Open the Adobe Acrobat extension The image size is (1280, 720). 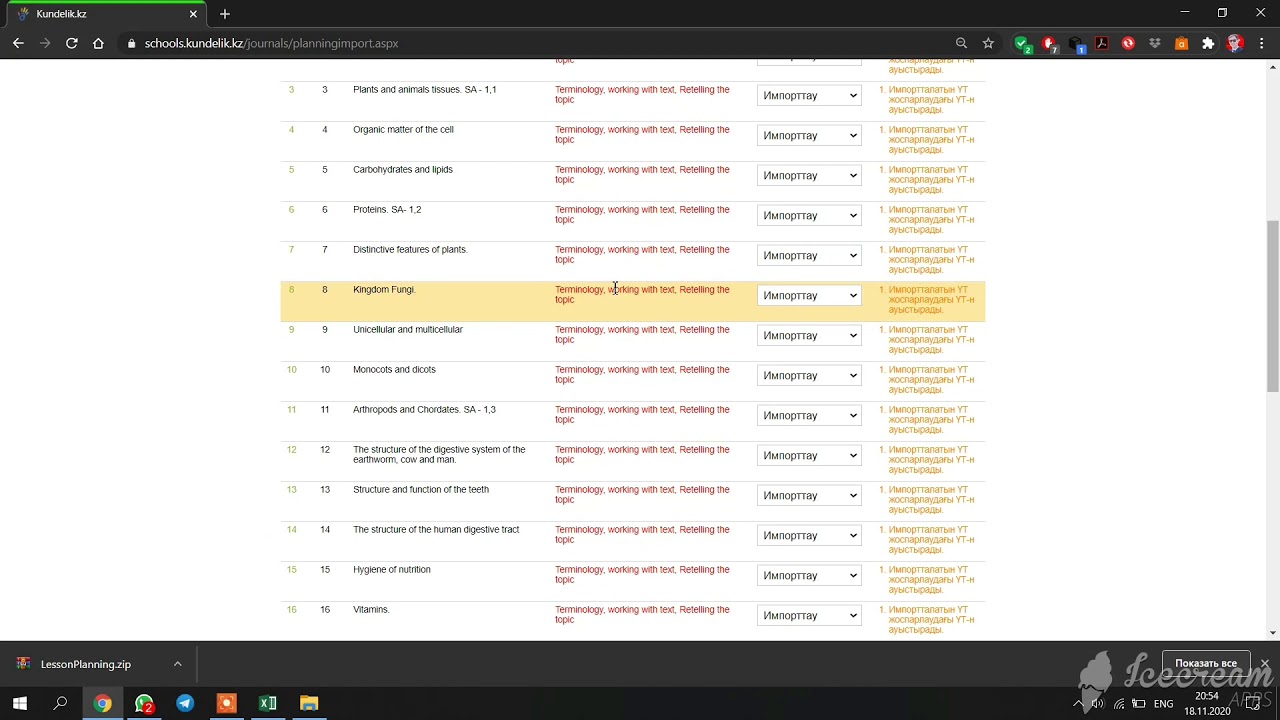[x=1101, y=43]
